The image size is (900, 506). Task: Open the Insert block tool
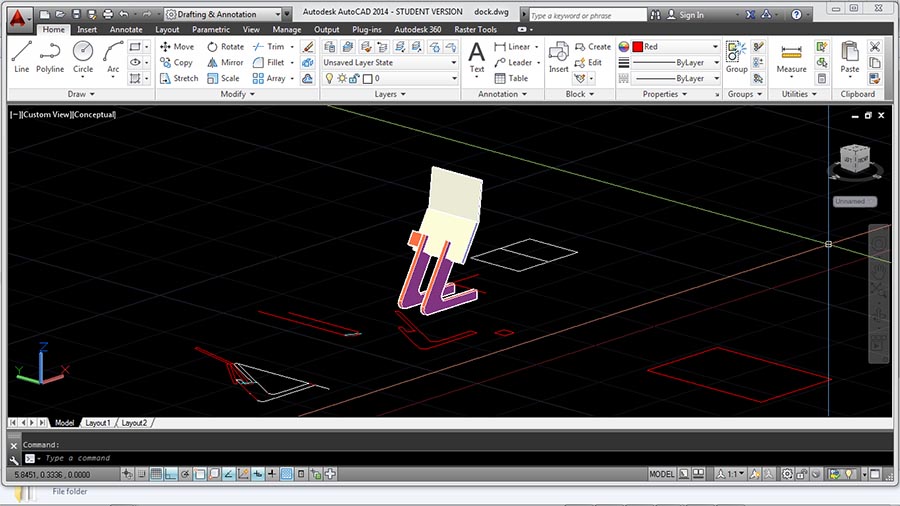coord(558,57)
